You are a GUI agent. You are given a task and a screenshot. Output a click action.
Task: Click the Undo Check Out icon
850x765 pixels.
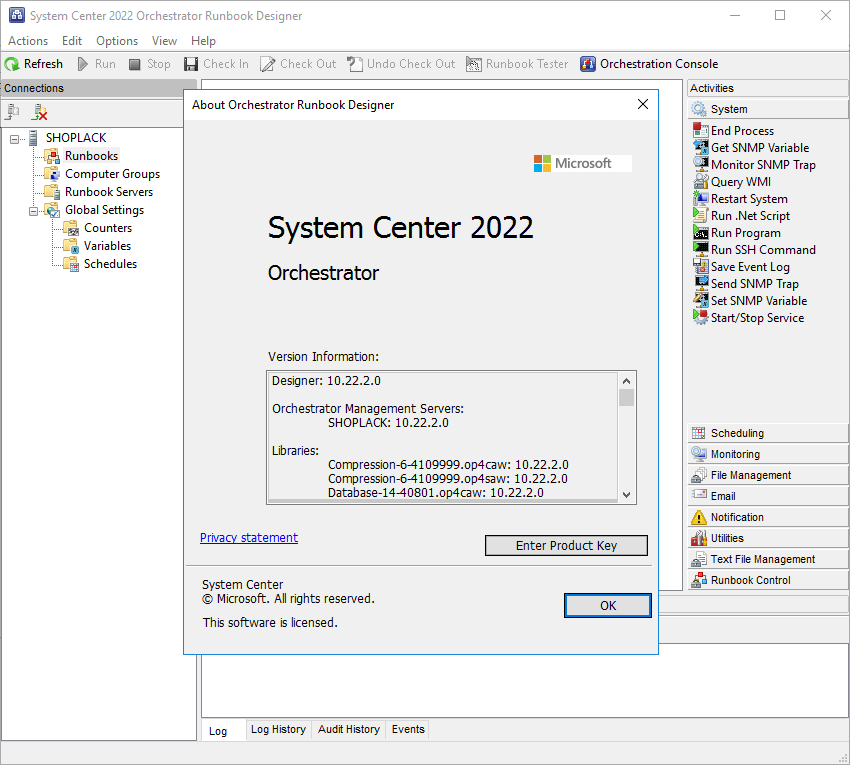(355, 64)
